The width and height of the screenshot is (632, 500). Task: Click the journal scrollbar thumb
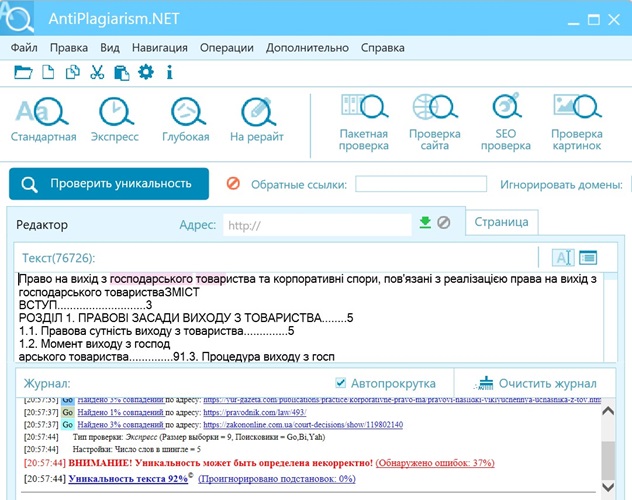tap(607, 460)
